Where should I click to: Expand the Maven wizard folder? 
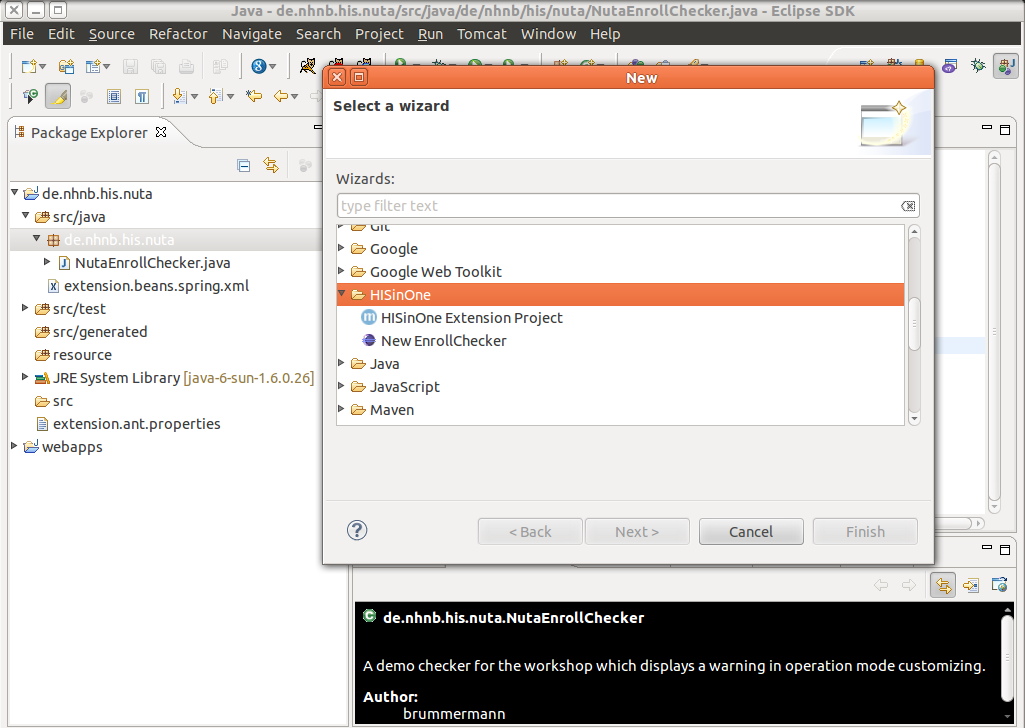click(342, 410)
